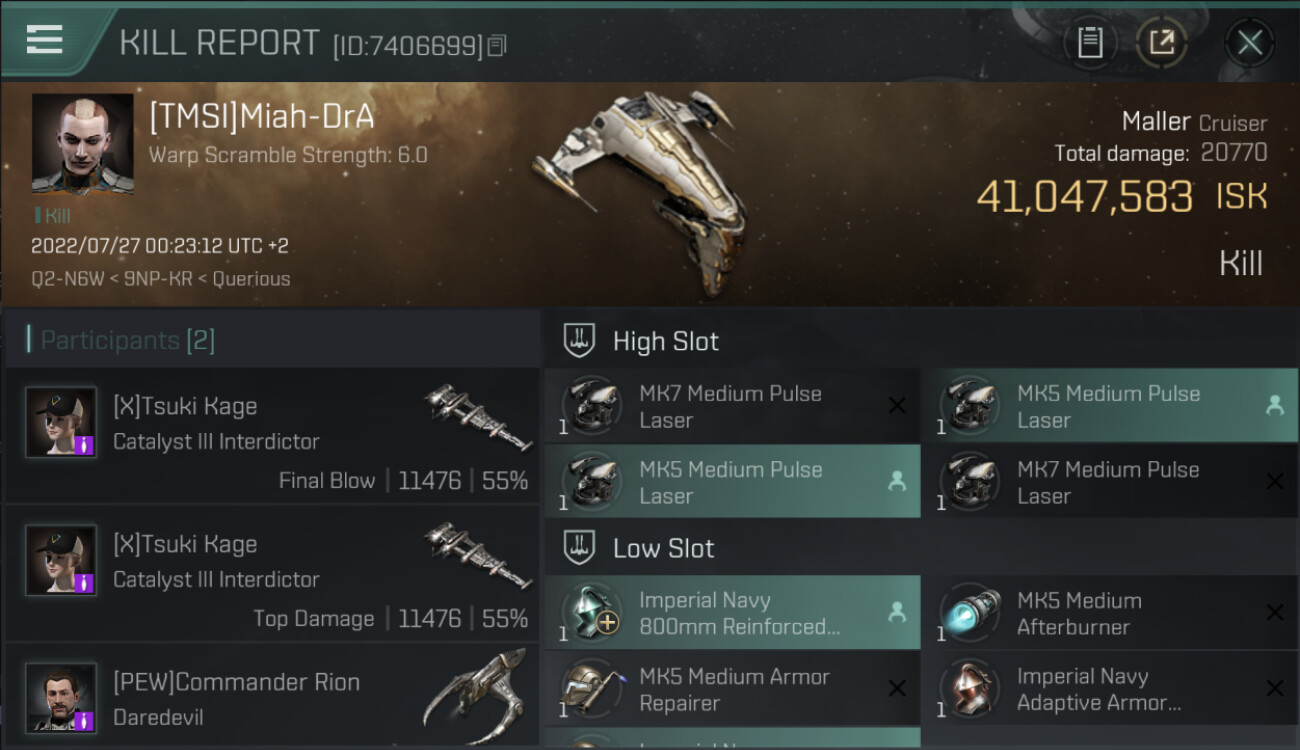Open Commander Rion's participant portrait
Screen dimensions: 1300x750
point(61,697)
